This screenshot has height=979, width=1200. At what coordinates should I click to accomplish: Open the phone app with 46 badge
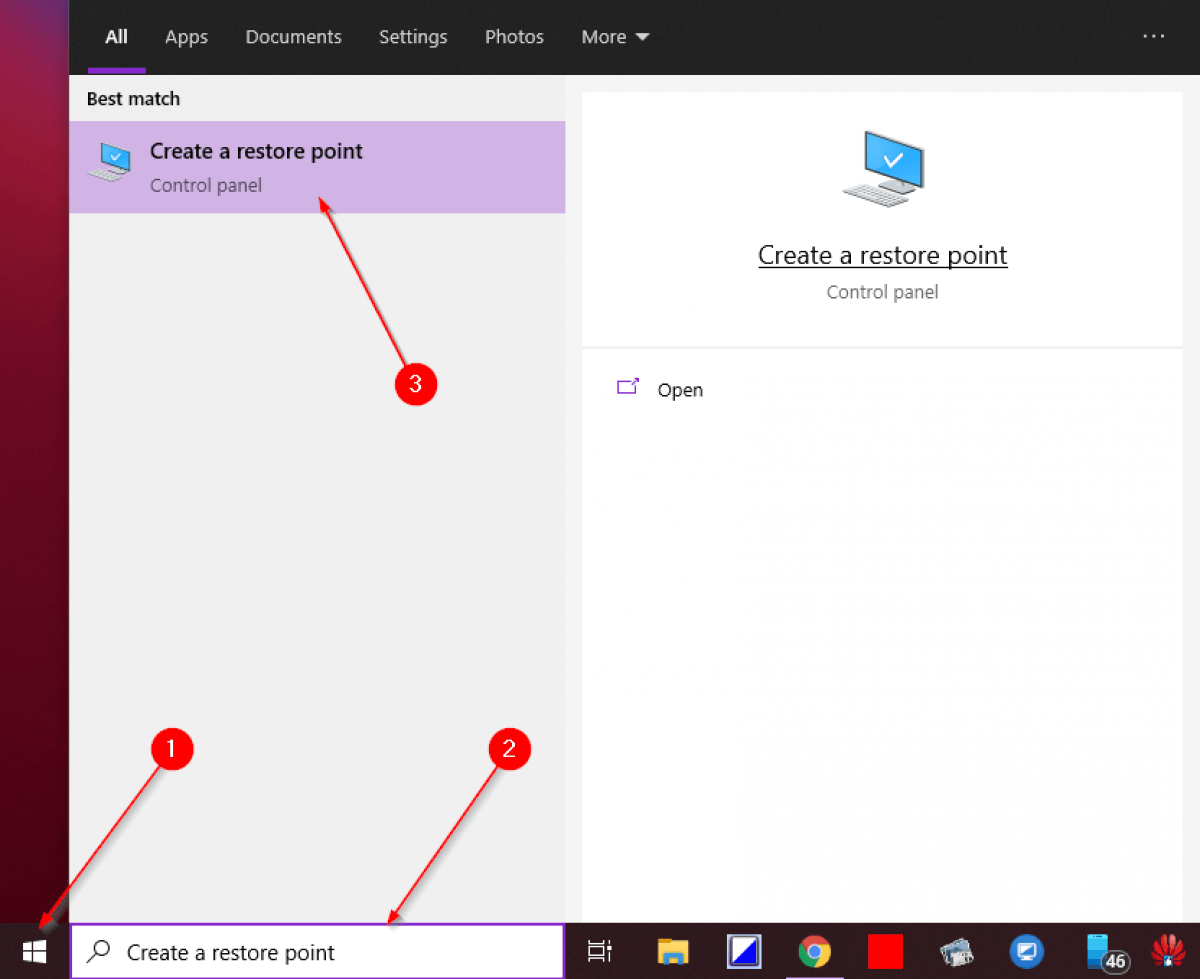coord(1103,952)
